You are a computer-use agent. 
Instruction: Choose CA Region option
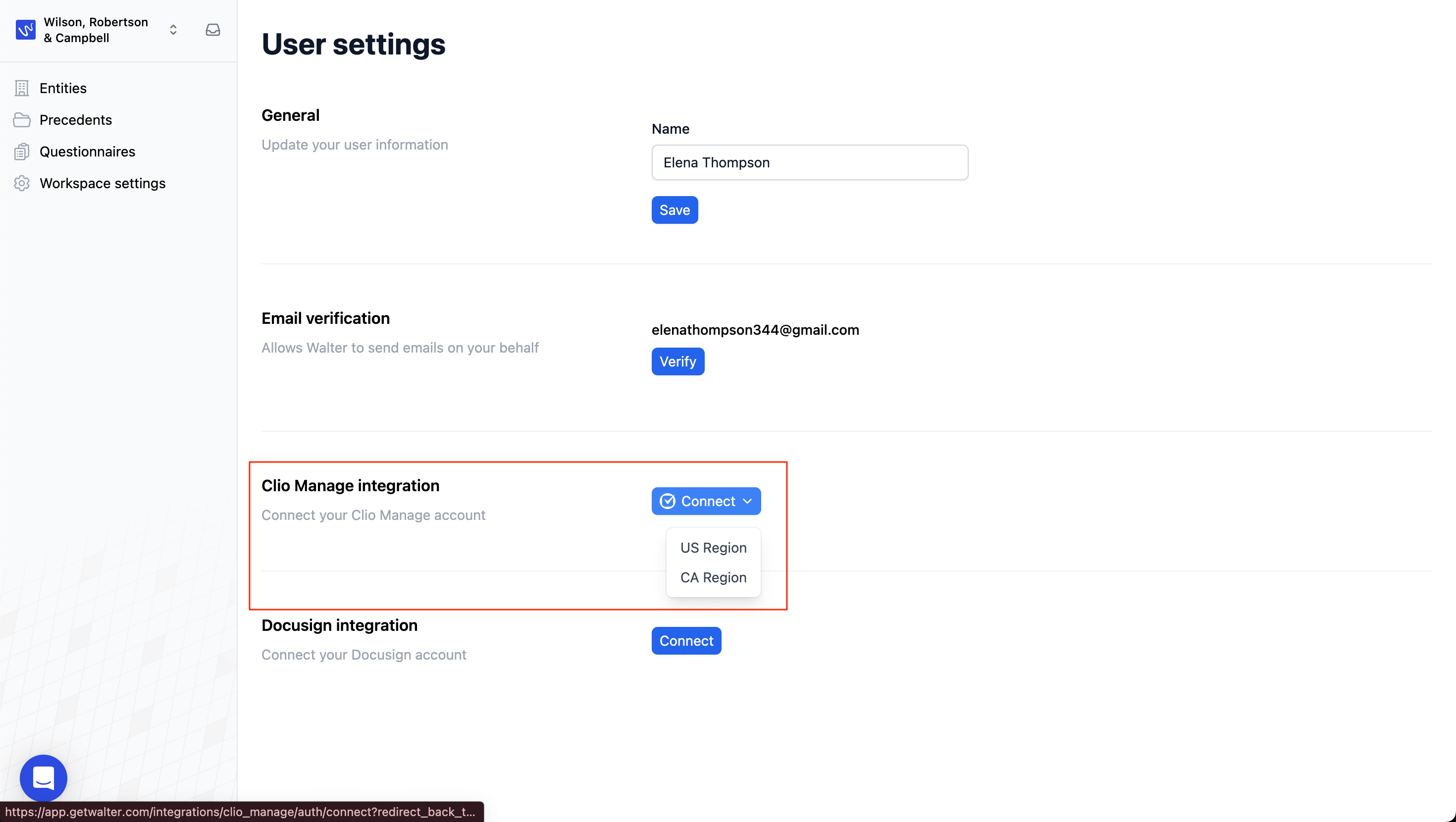(713, 577)
